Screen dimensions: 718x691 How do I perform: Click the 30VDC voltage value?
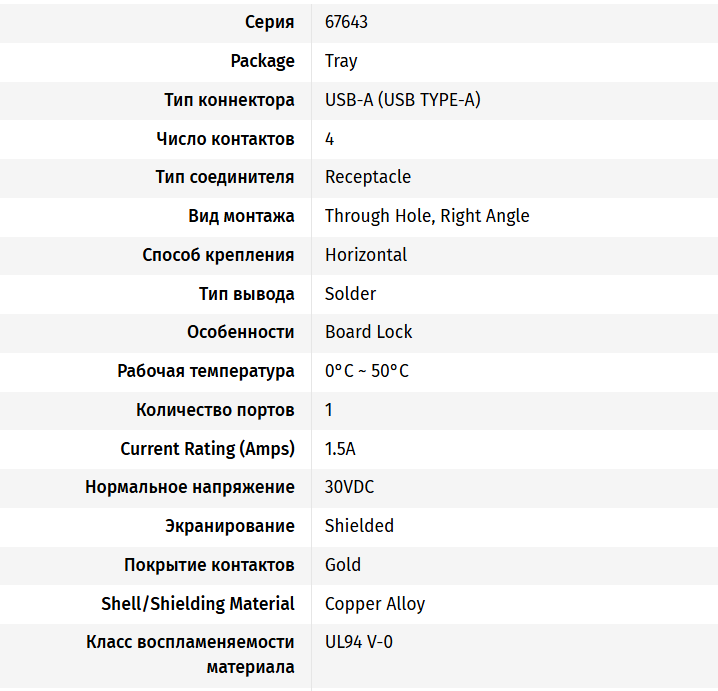click(x=350, y=487)
